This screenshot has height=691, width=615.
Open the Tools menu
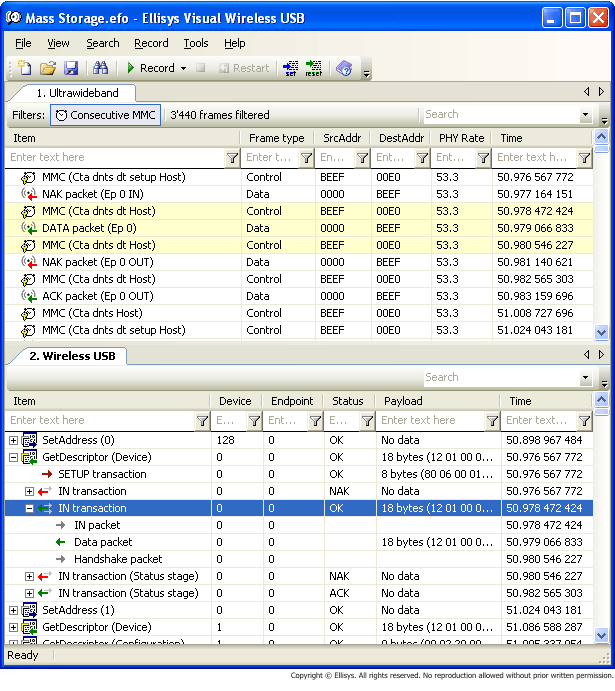196,43
